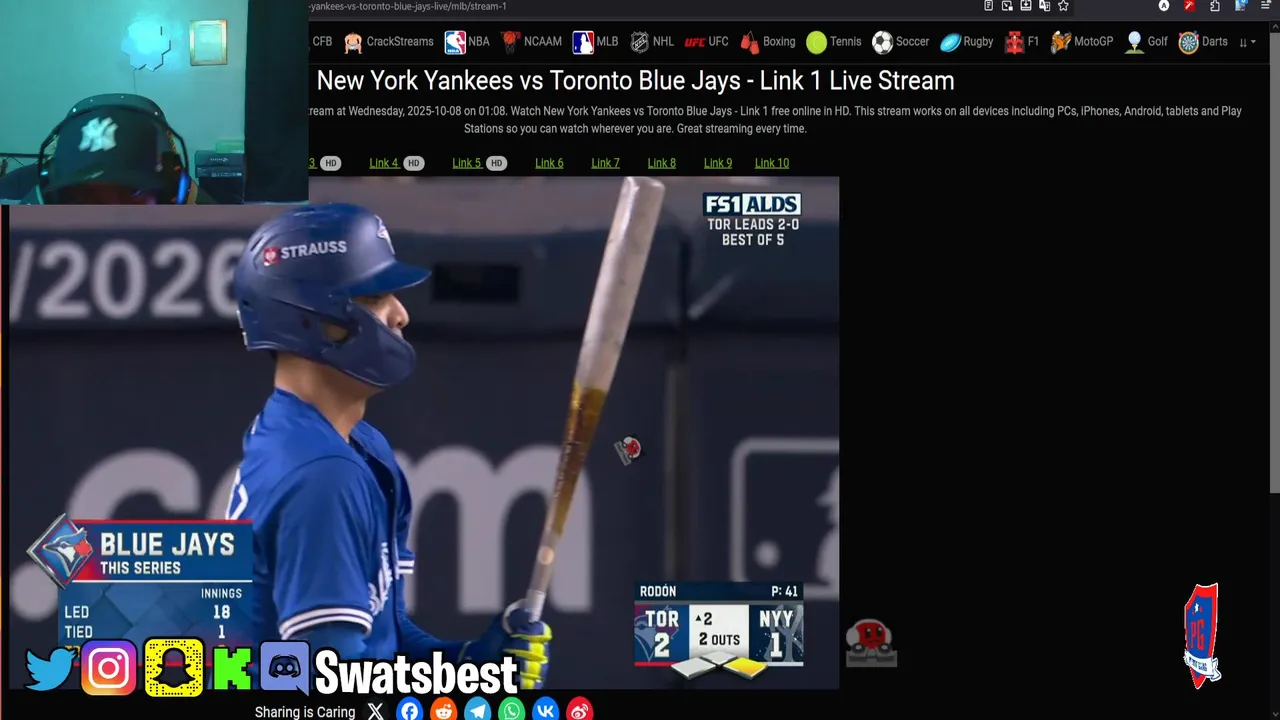Click the Rugby ball icon

950,42
